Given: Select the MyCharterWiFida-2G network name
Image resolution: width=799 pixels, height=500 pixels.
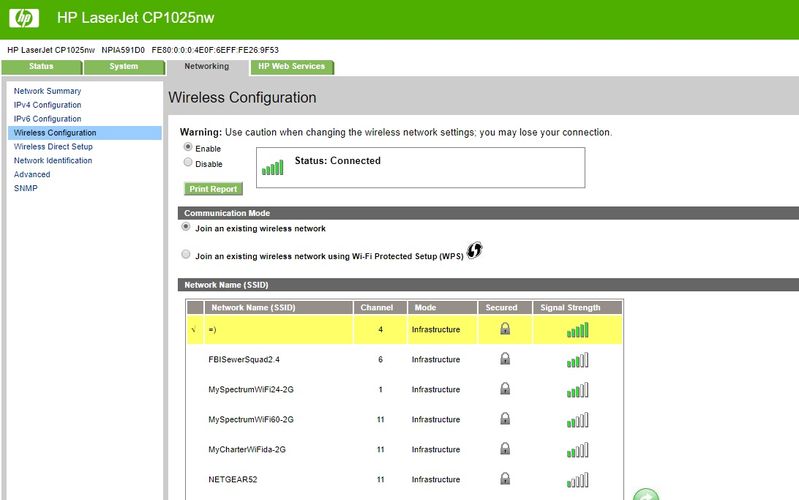Looking at the screenshot, I should click(247, 450).
